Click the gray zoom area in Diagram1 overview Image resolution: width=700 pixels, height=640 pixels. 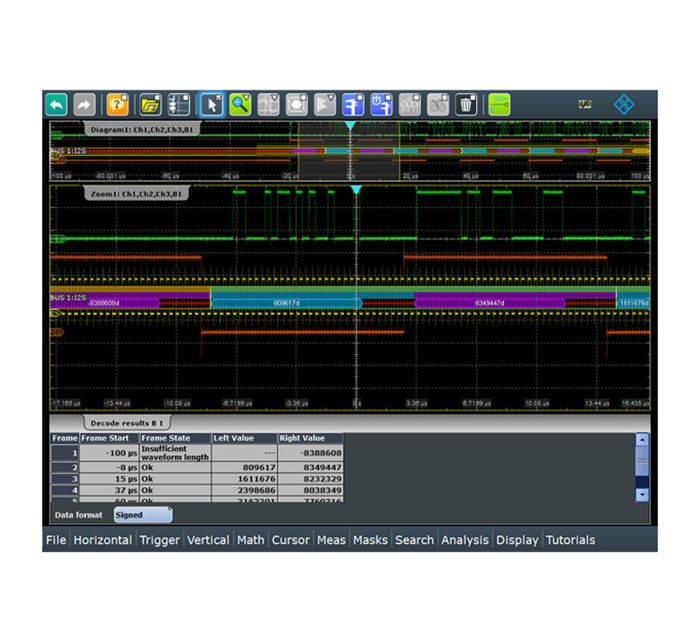click(x=349, y=151)
